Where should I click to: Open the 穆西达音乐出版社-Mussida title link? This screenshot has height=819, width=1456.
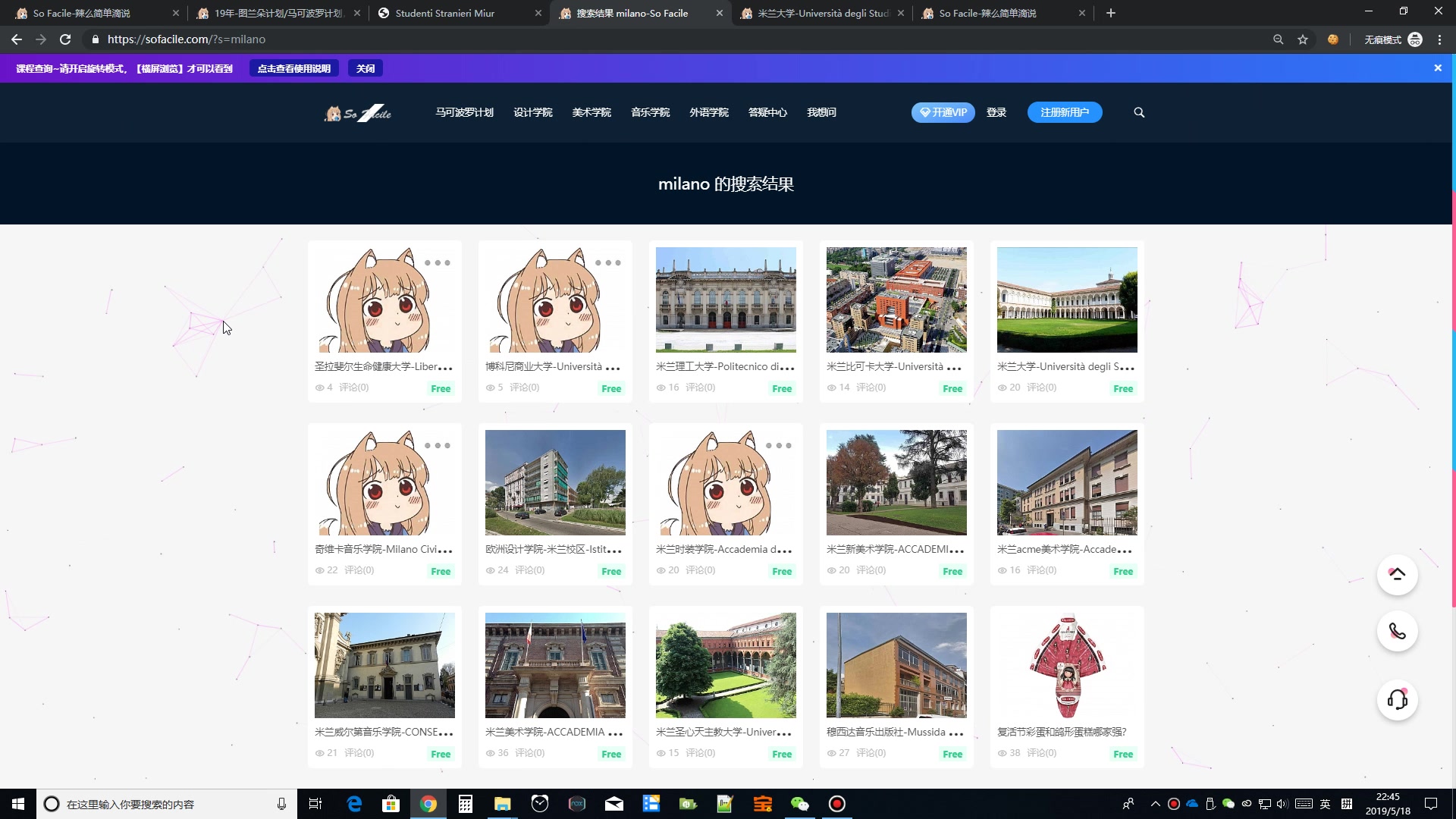[x=896, y=733]
